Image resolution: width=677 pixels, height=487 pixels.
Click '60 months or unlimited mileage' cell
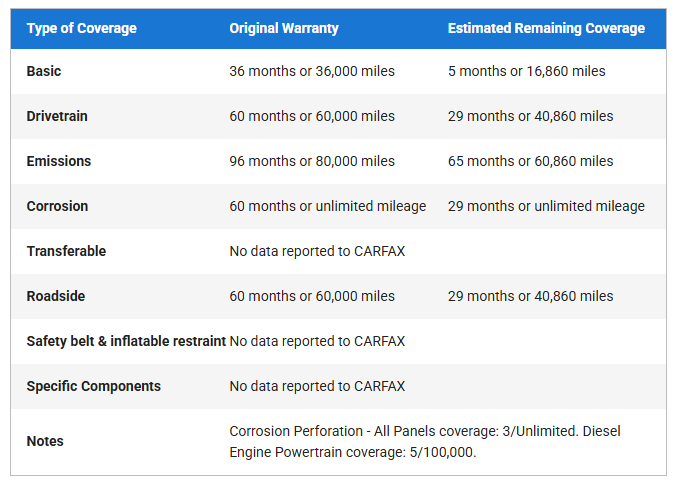[x=328, y=206]
